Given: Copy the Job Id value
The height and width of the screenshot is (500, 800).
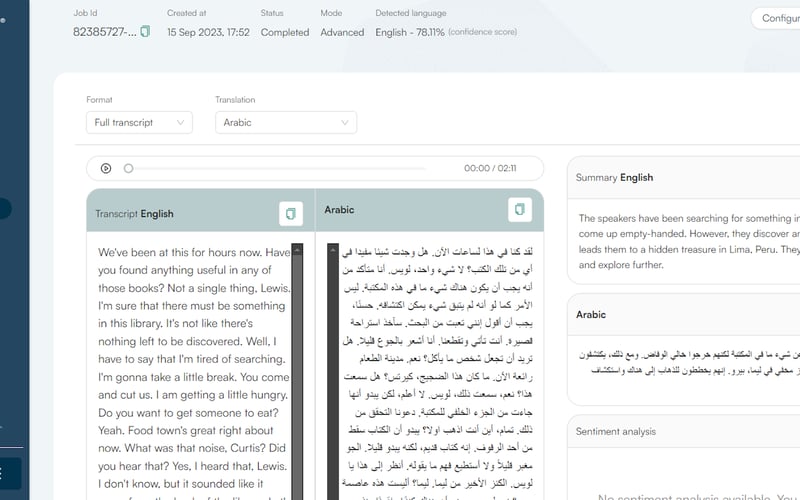Looking at the screenshot, I should pos(145,32).
